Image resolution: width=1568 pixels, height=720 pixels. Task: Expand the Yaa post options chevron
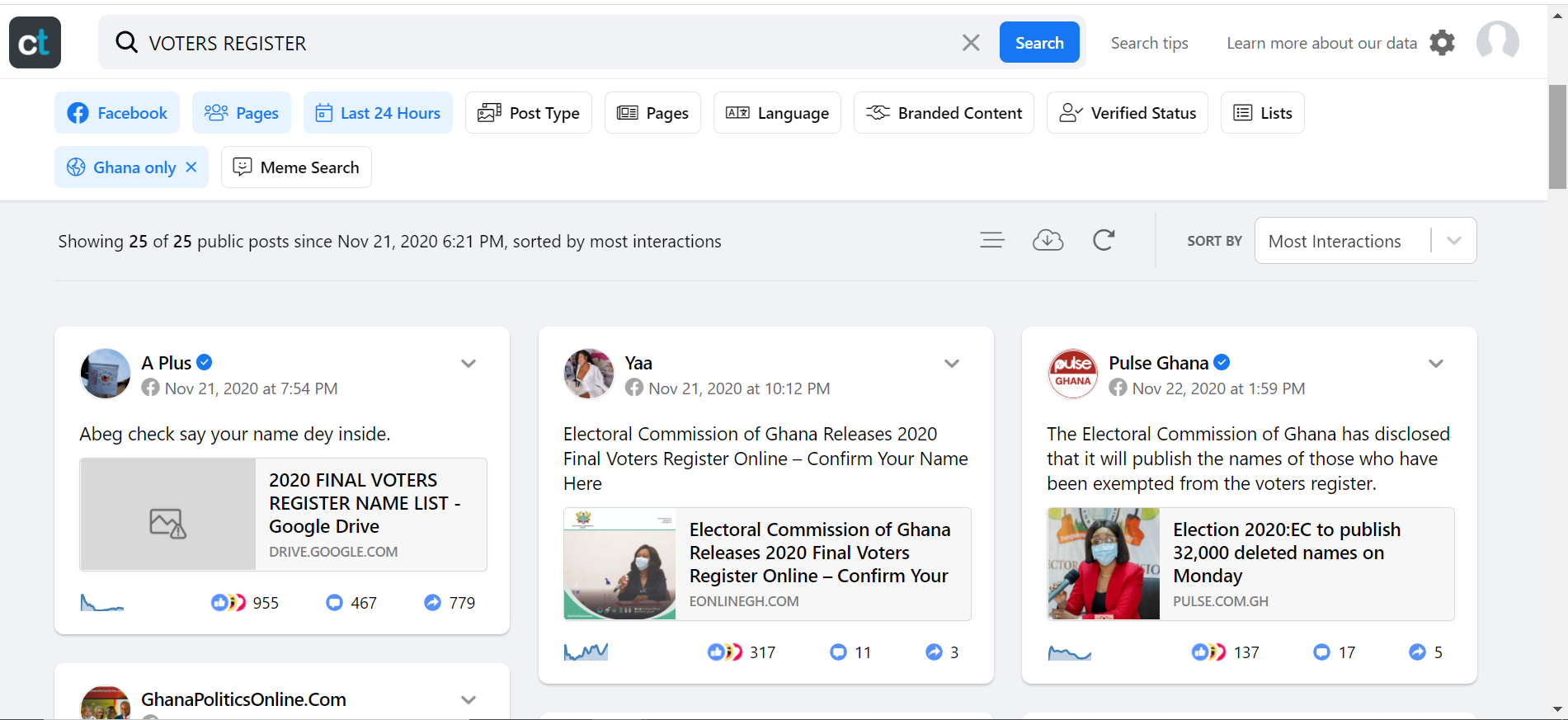(952, 364)
